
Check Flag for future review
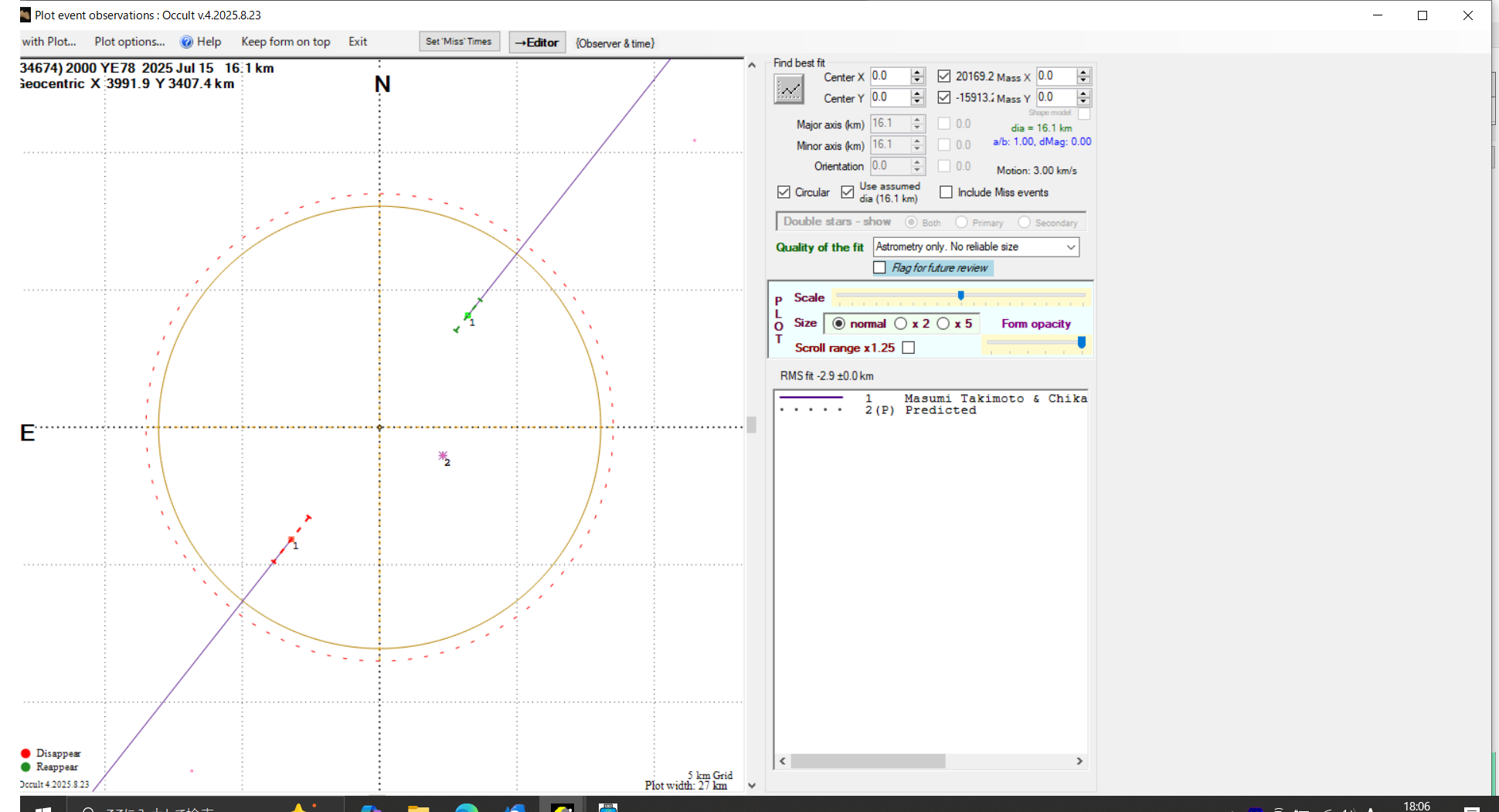[879, 267]
